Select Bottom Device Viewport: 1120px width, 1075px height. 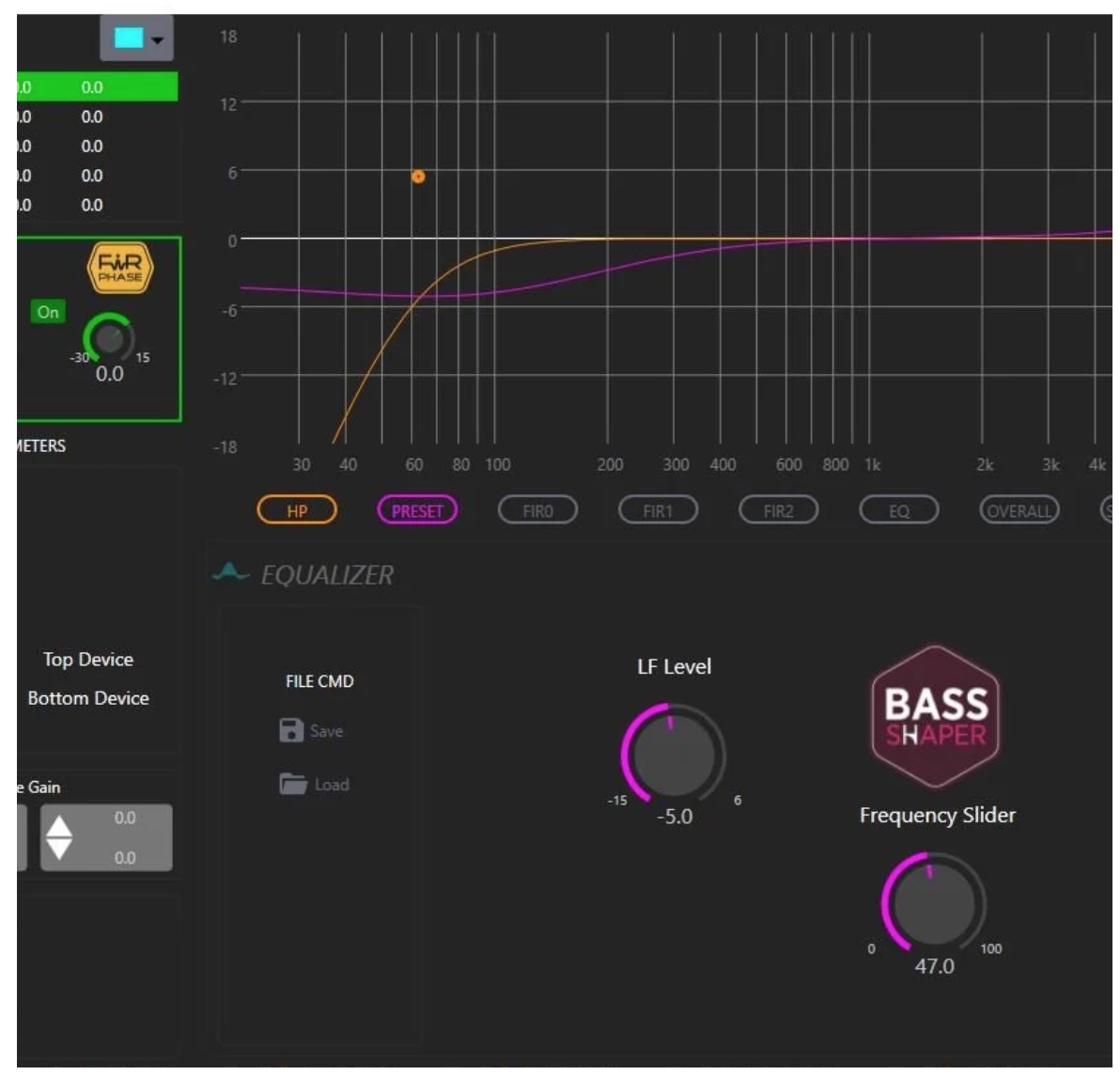click(x=88, y=698)
